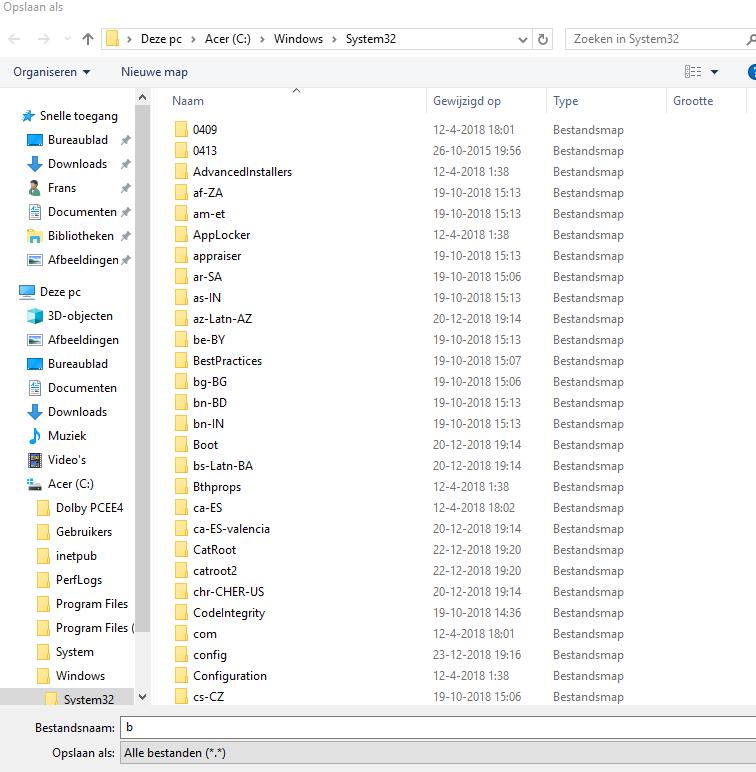
Task: Open the 'Muziek' folder
Action: (x=67, y=436)
